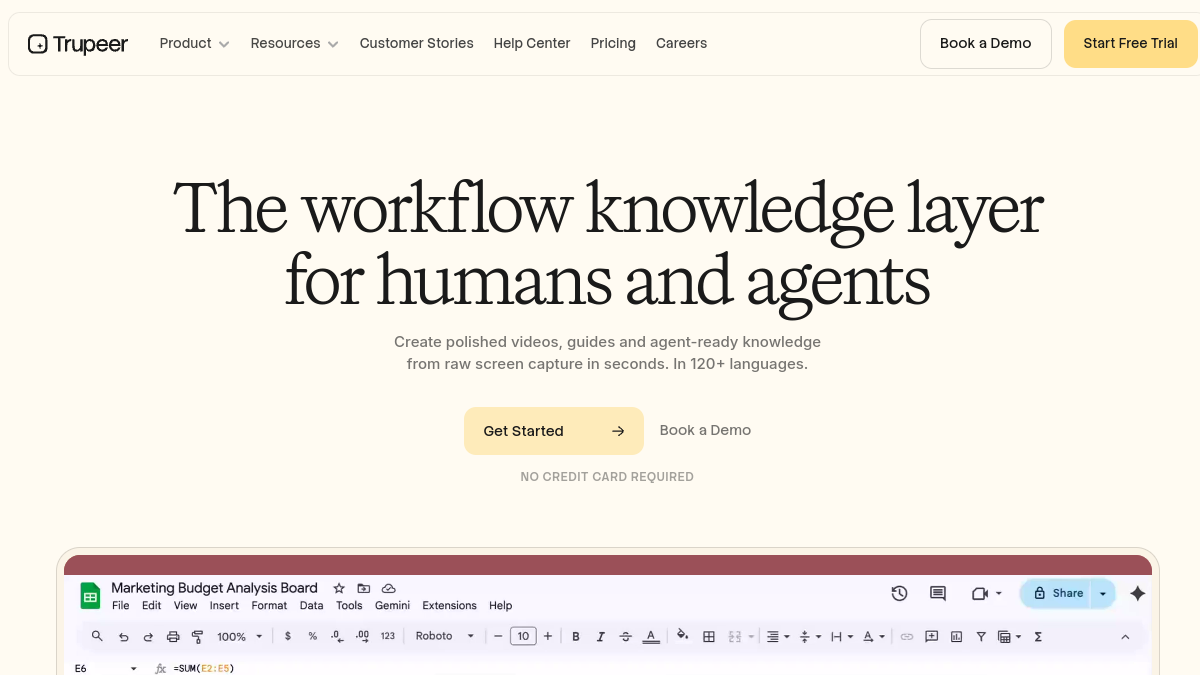Click the Start Free Trial button
The image size is (1200, 675).
(x=1130, y=44)
